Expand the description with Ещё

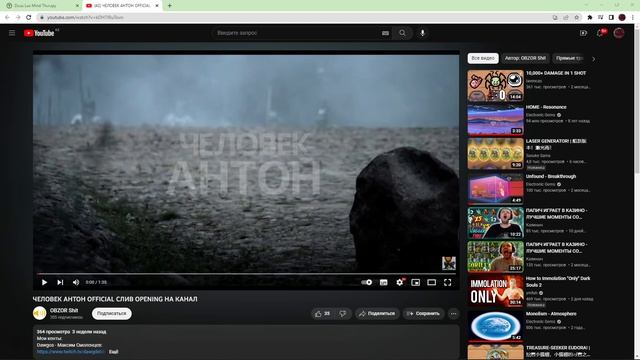tap(113, 351)
